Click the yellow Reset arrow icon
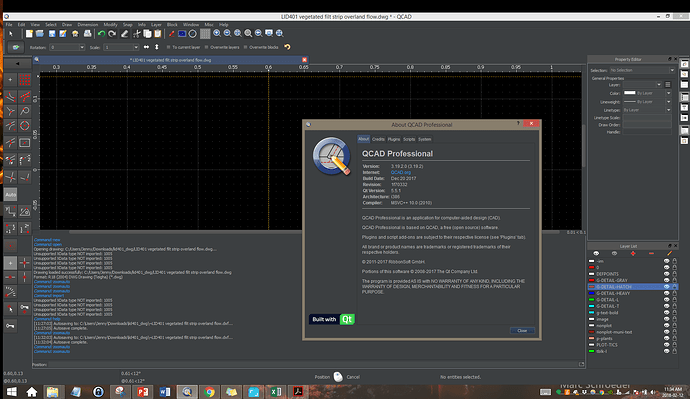Screen dimensions: 690x399 (x=287, y=47)
